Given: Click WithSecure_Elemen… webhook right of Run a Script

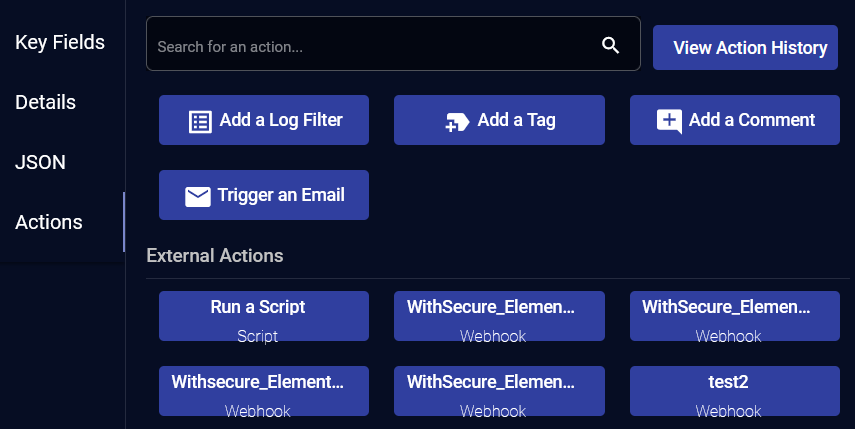Looking at the screenshot, I should 499,316.
